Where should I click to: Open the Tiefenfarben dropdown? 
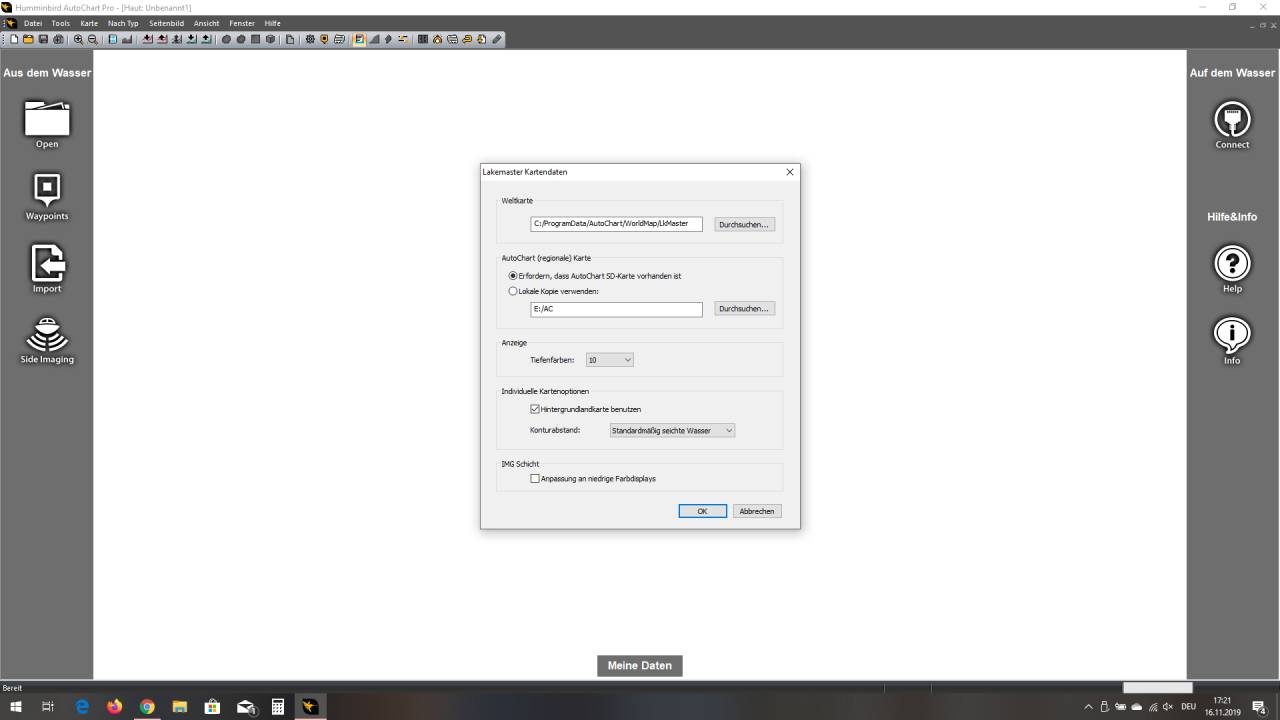click(x=610, y=360)
